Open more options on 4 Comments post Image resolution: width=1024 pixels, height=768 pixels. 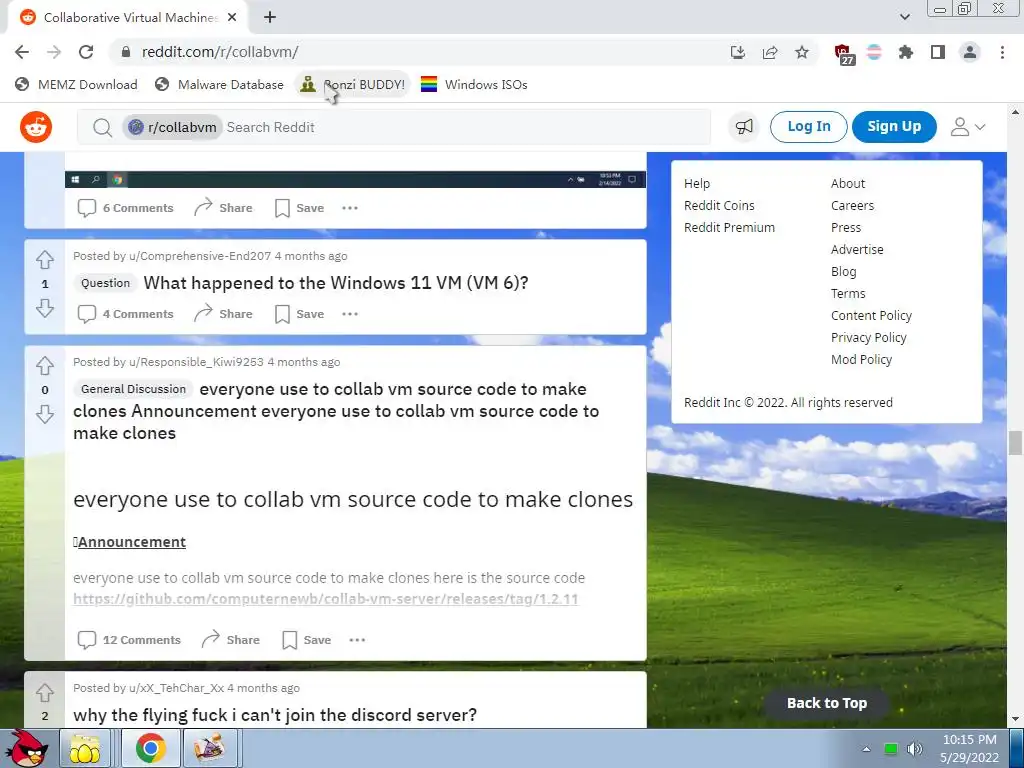(x=350, y=314)
